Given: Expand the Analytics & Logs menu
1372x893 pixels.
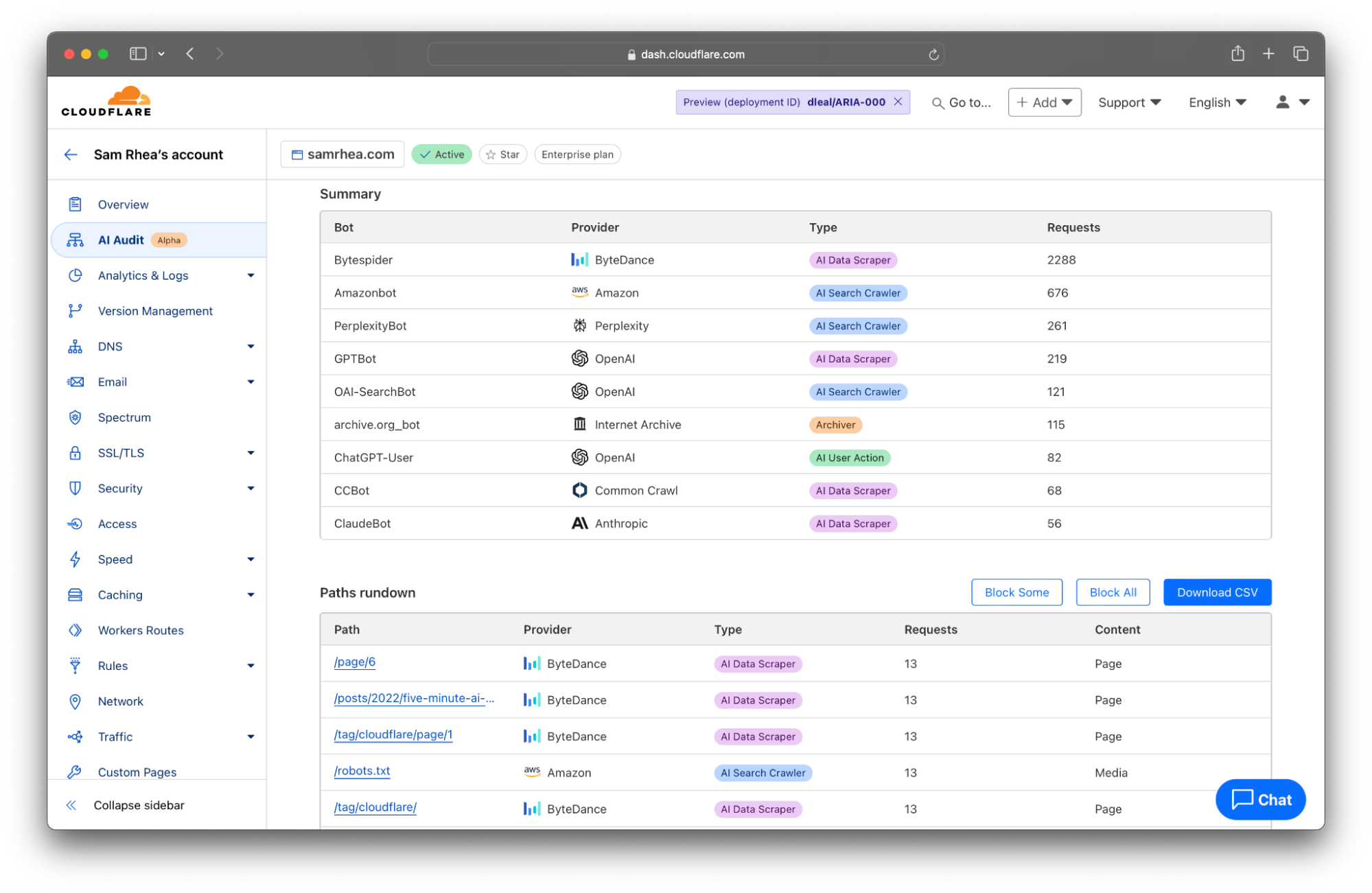Looking at the screenshot, I should tap(252, 275).
